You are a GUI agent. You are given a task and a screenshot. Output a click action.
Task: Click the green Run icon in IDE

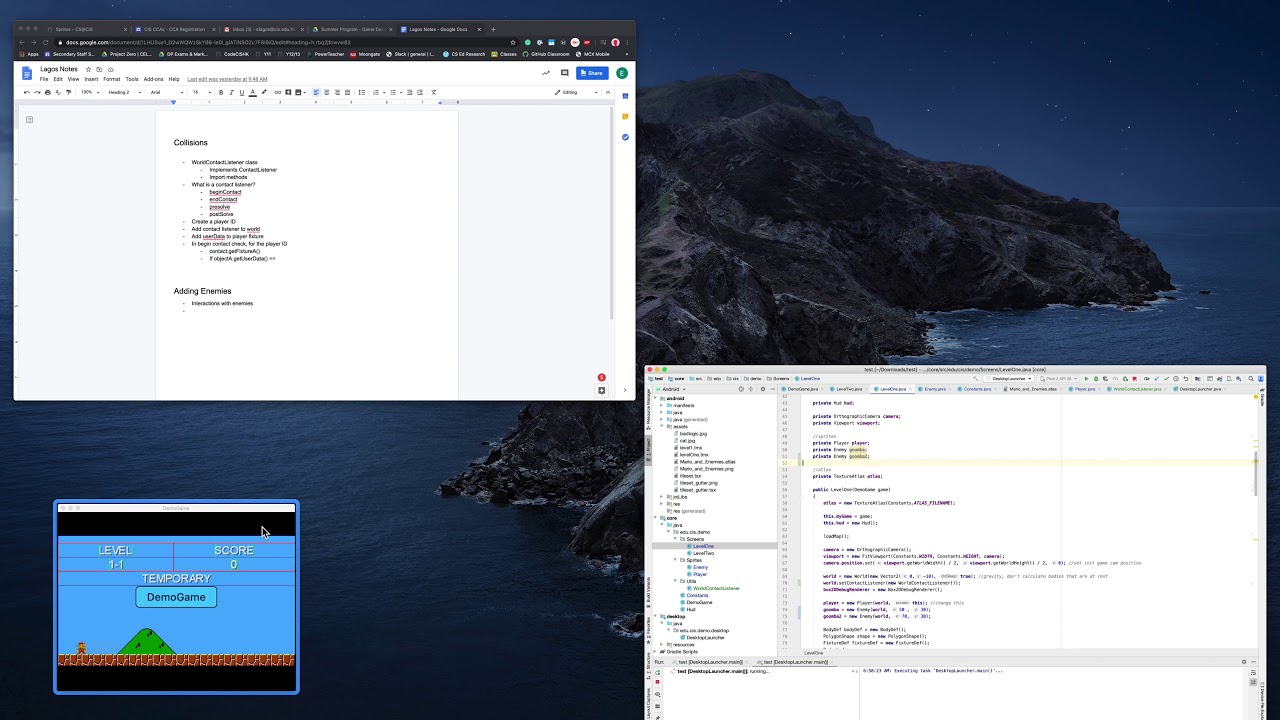coord(1086,379)
